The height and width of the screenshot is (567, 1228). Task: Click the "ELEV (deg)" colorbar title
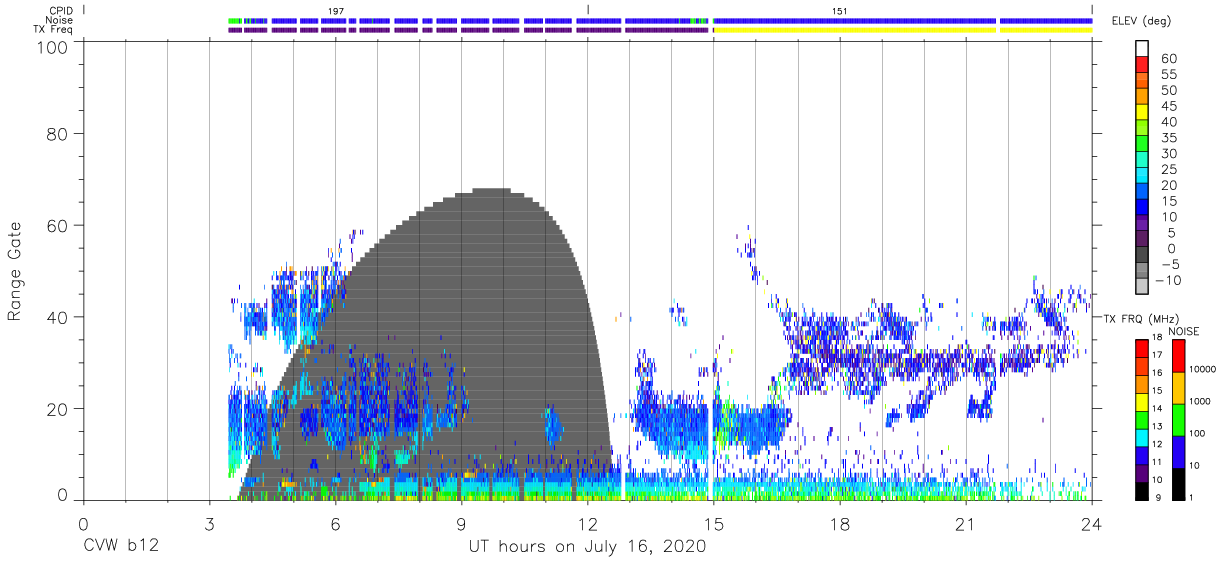pyautogui.click(x=1141, y=21)
